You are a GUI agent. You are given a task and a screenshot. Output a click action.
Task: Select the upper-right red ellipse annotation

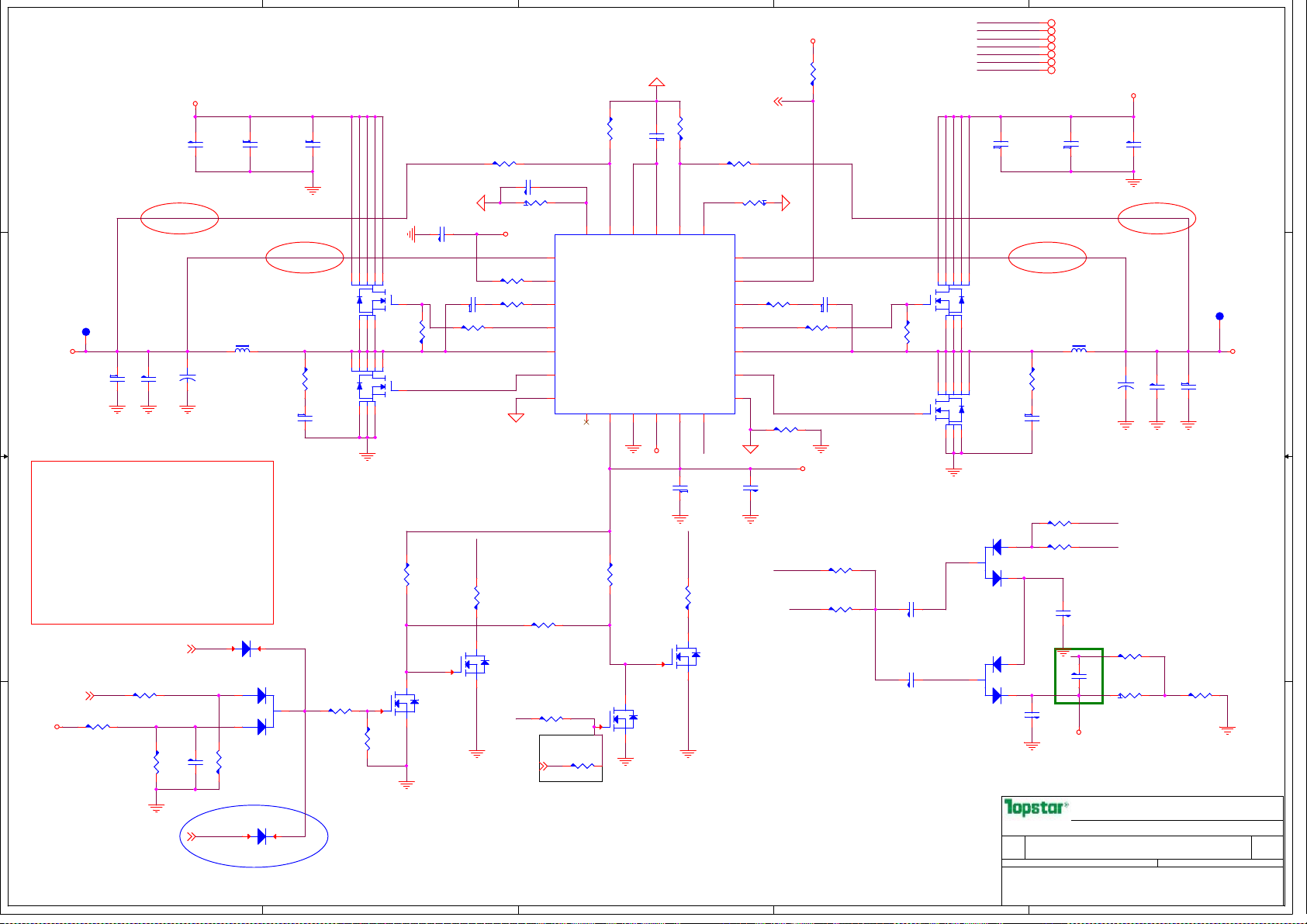[x=1156, y=218]
